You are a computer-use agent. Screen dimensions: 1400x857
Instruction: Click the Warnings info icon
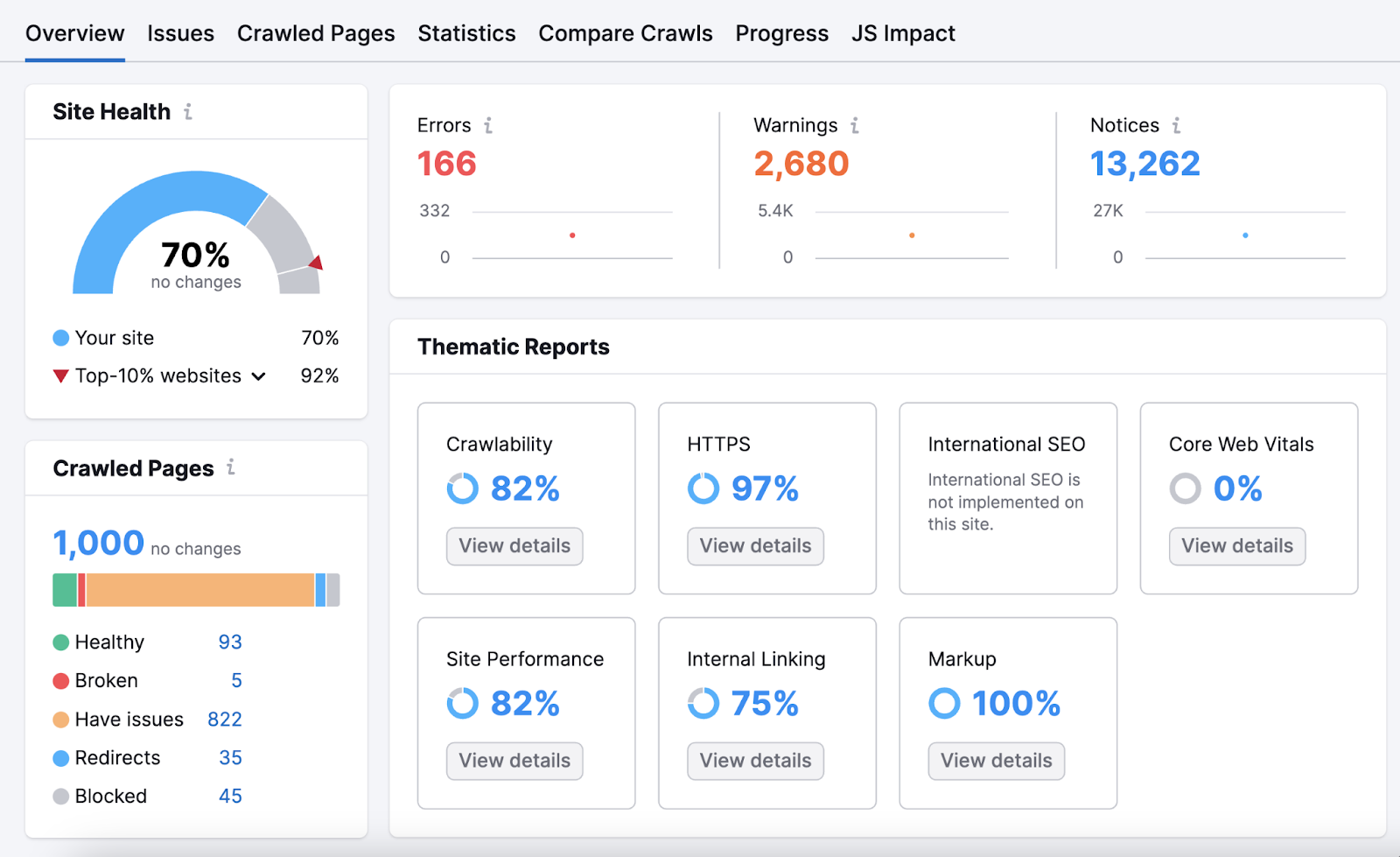click(x=853, y=125)
